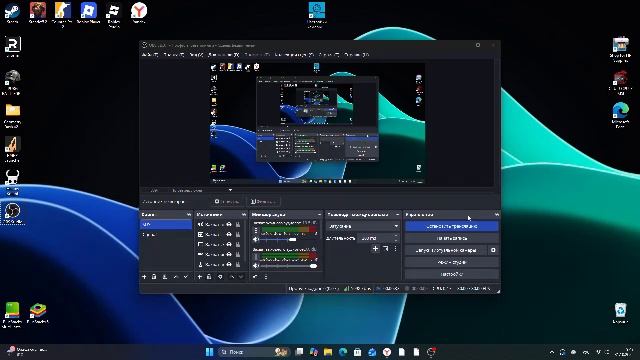640x360 pixels.
Task: Add a scene transition with the plus icon
Action: (375, 249)
